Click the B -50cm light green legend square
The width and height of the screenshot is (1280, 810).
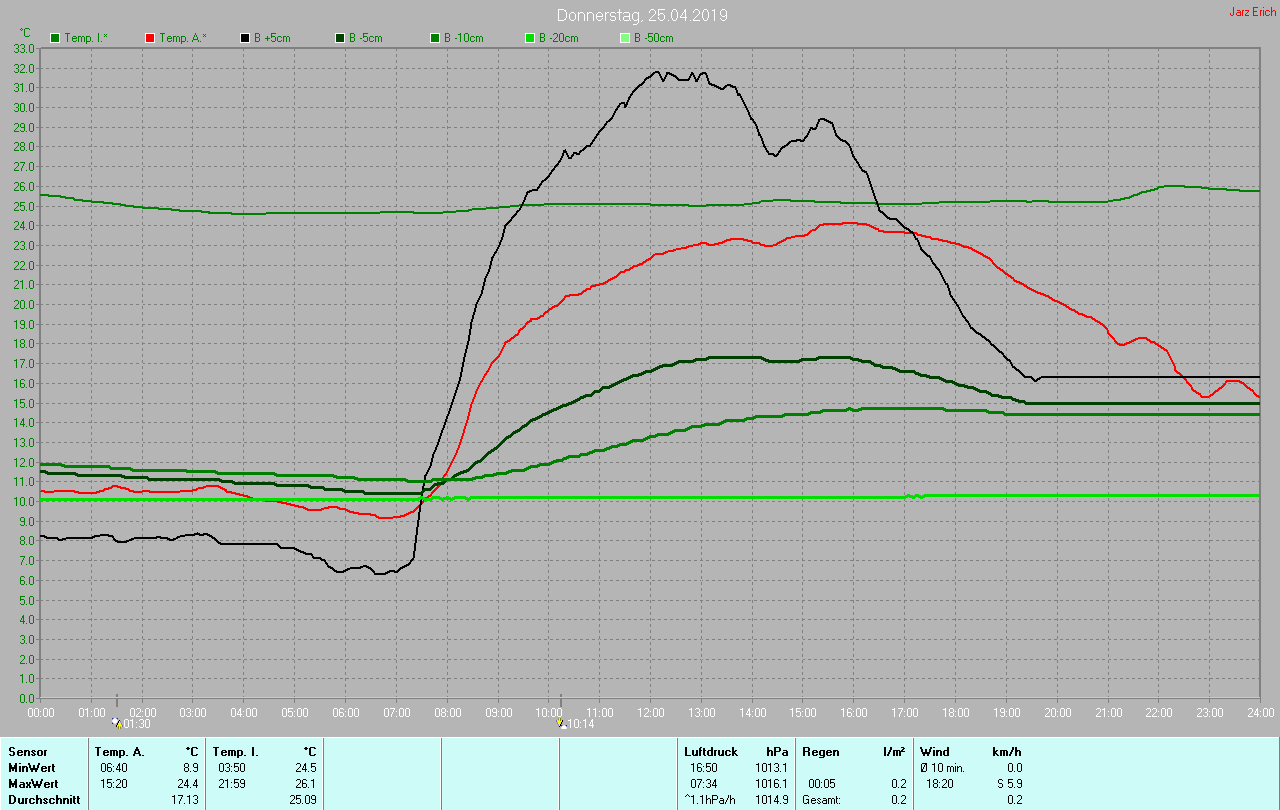(x=625, y=38)
